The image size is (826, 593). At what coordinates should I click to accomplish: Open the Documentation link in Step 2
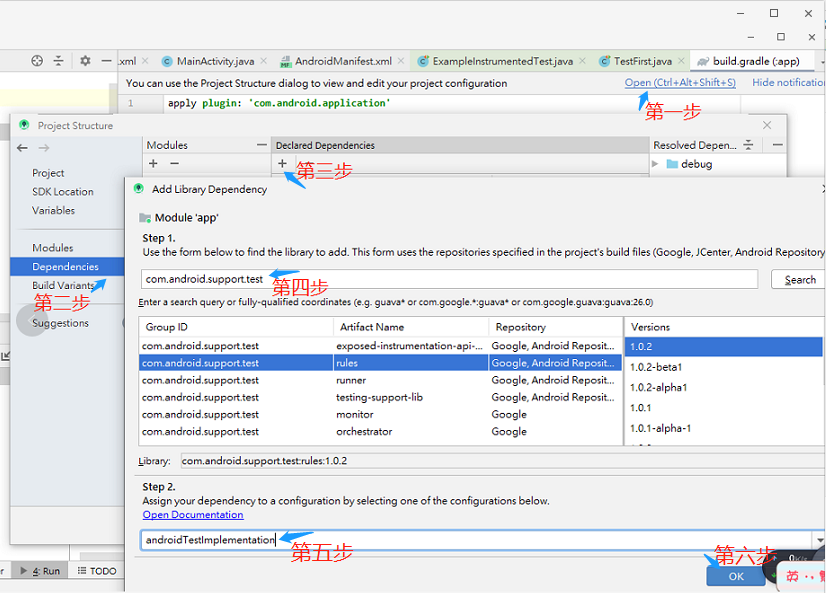coord(193,515)
